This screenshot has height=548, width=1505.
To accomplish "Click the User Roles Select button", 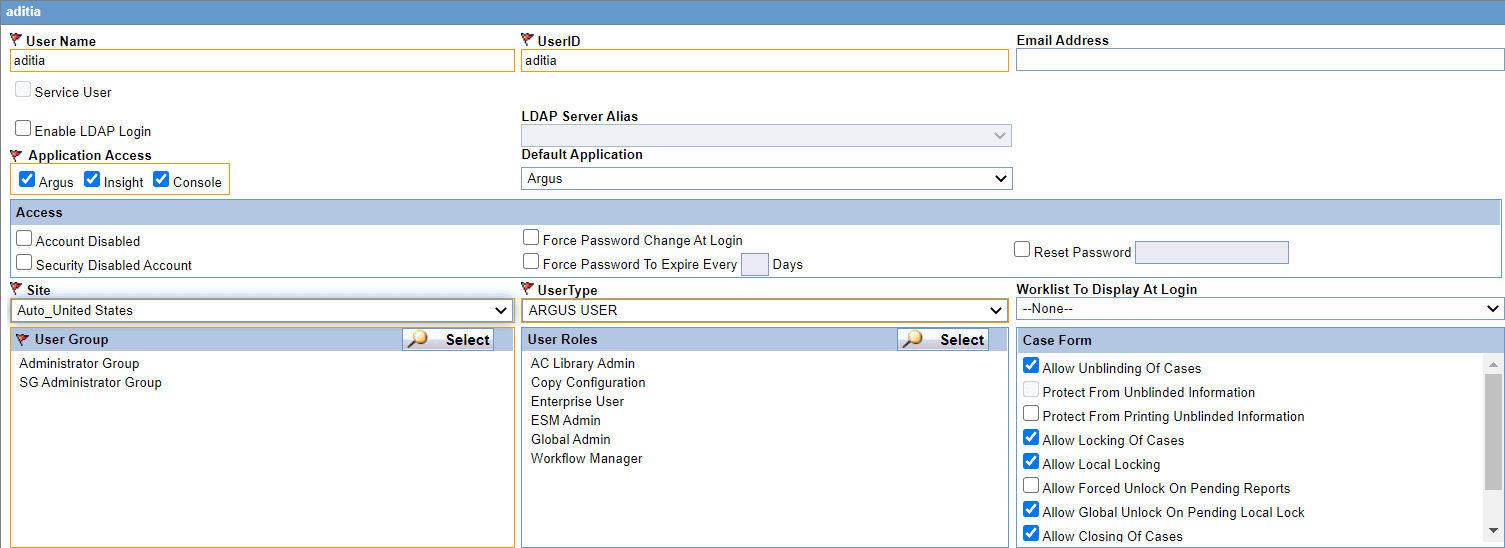I will click(x=943, y=340).
